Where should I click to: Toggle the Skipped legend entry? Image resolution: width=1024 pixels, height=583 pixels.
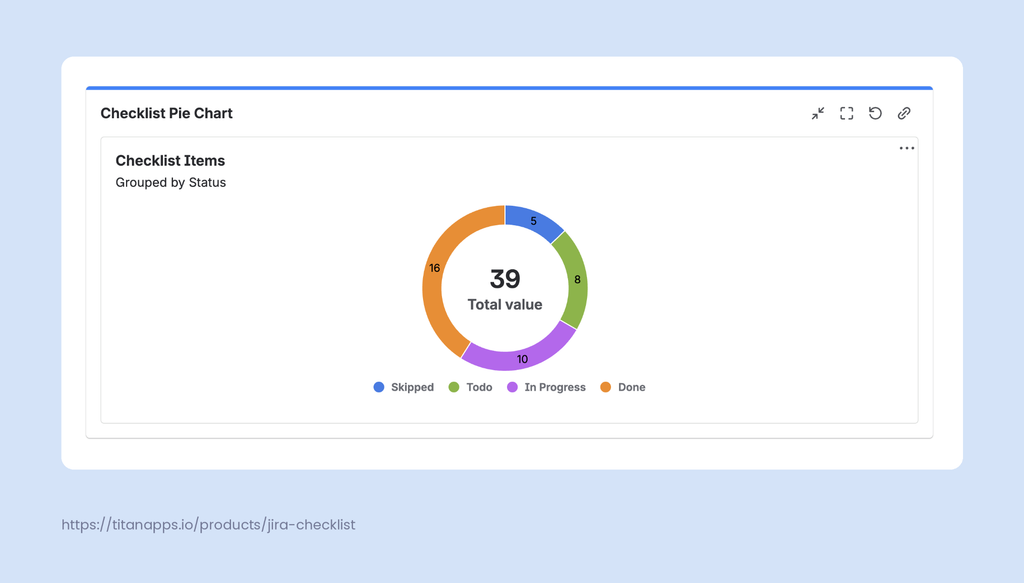(404, 387)
